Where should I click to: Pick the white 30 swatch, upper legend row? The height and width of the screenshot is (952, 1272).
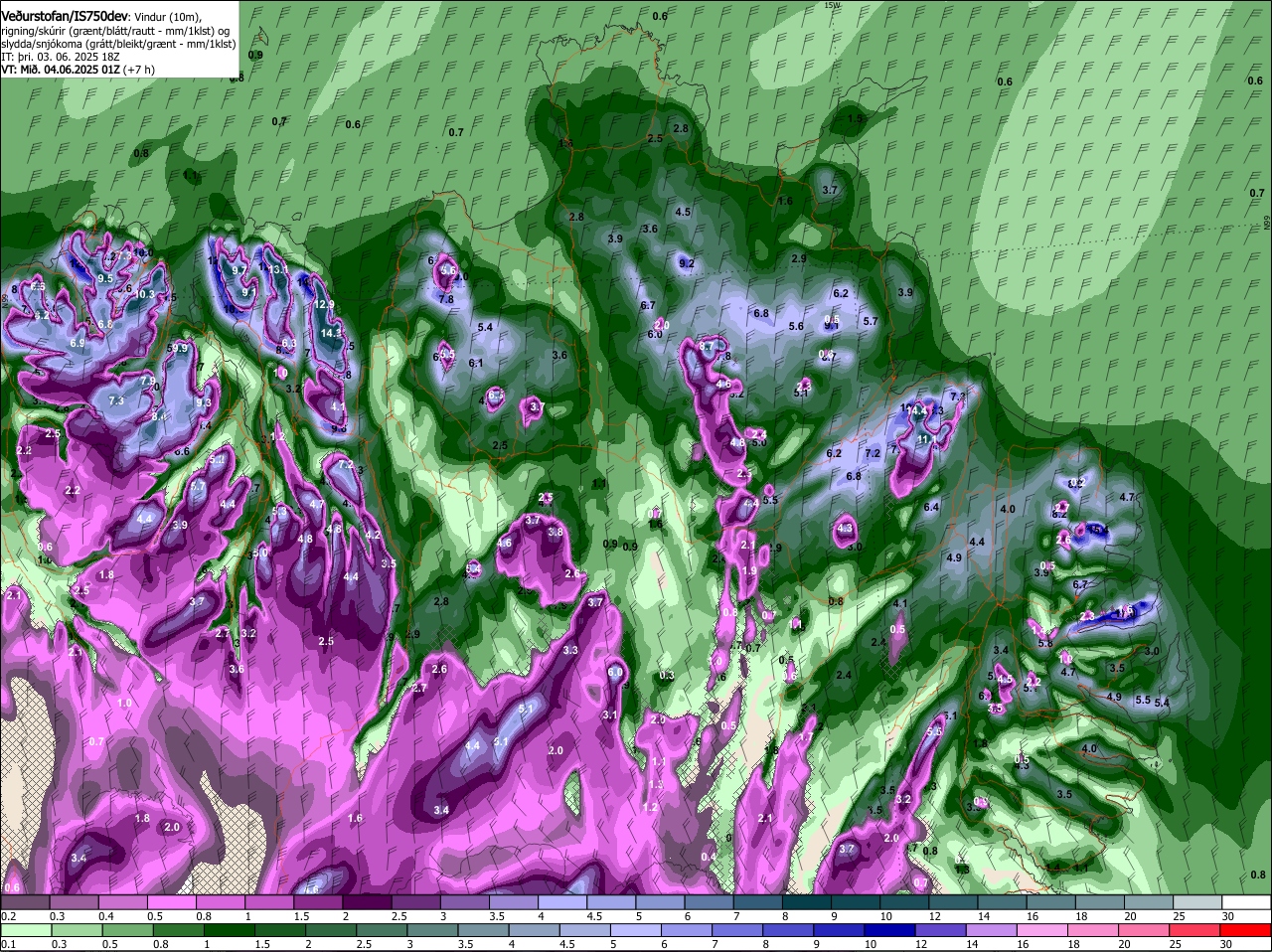tap(1247, 901)
